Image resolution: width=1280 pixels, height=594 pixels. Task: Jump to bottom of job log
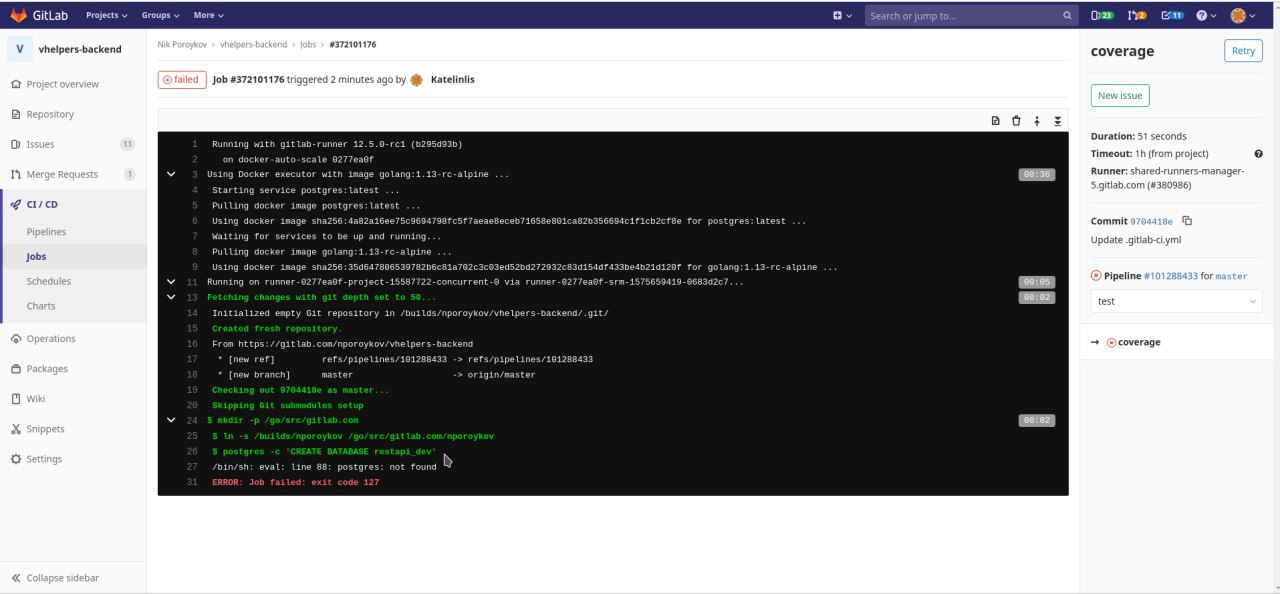1057,121
